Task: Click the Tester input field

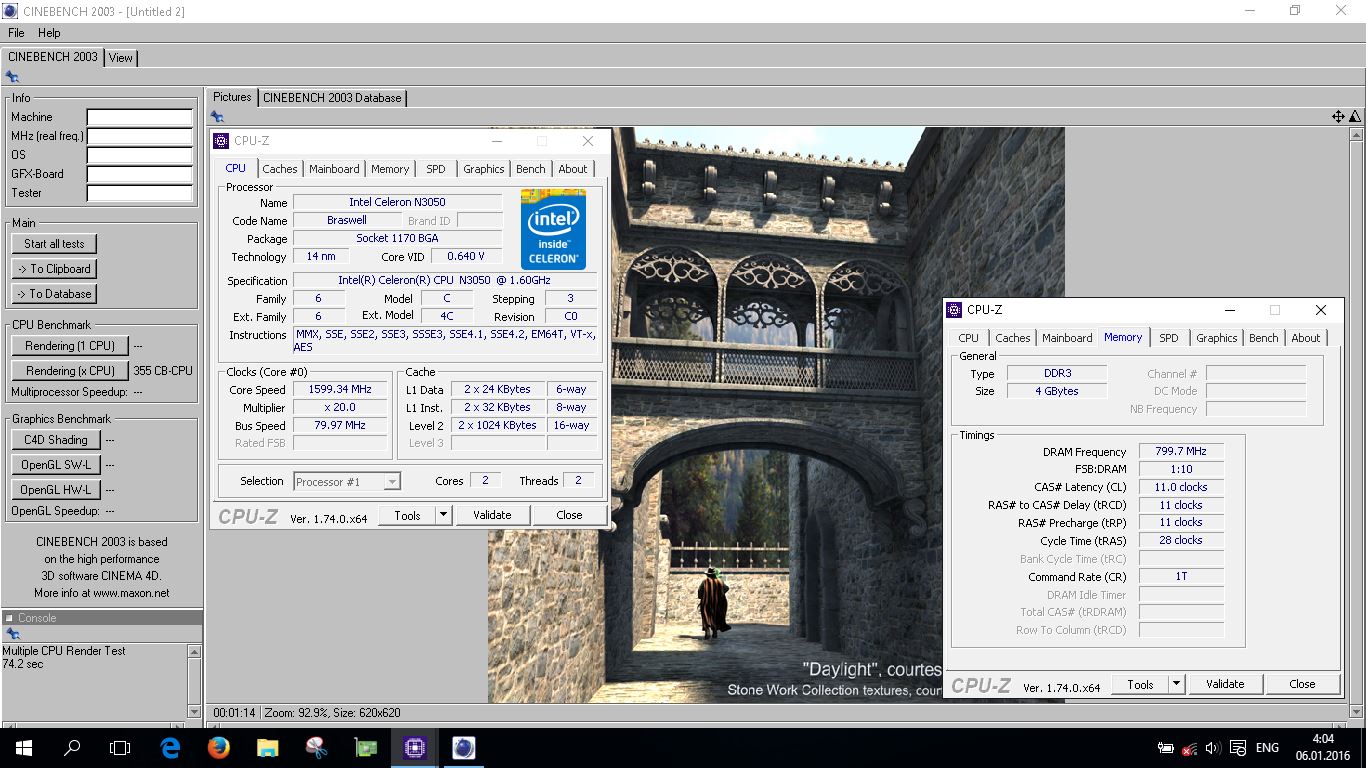Action: tap(139, 194)
